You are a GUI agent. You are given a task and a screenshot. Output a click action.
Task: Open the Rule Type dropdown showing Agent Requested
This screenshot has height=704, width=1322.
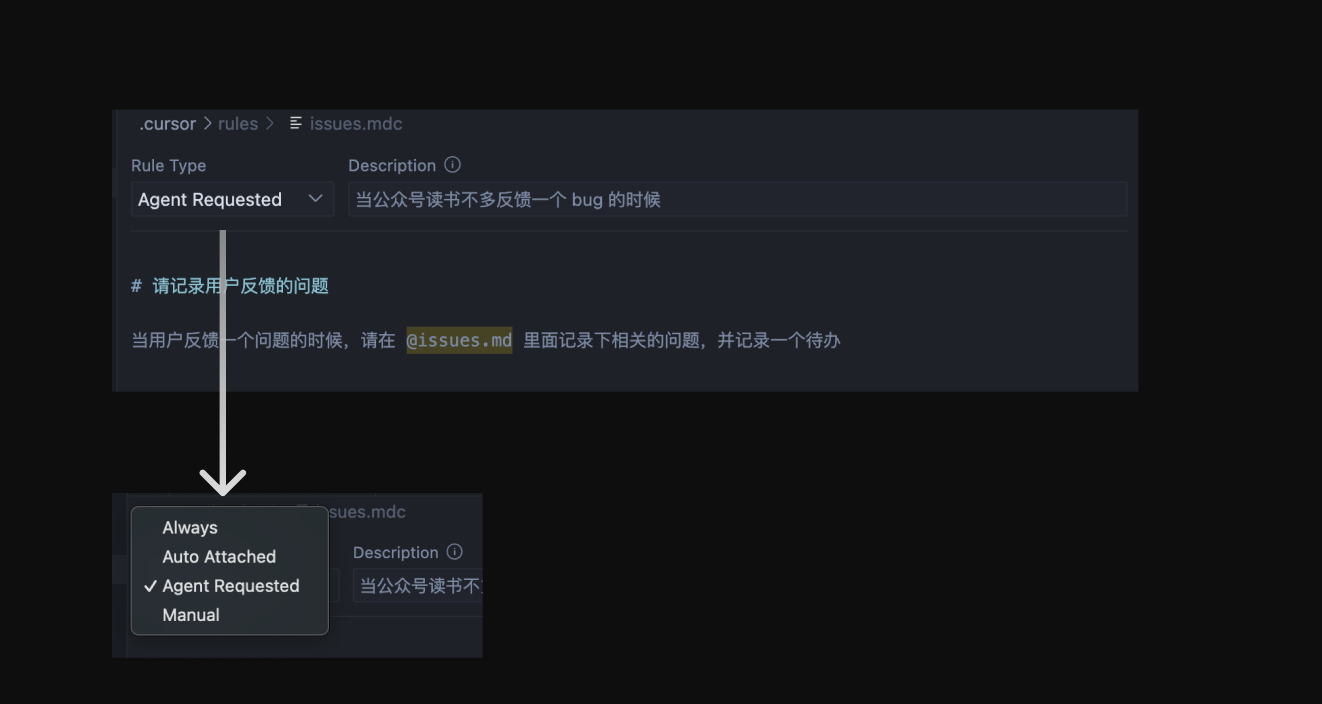(232, 199)
